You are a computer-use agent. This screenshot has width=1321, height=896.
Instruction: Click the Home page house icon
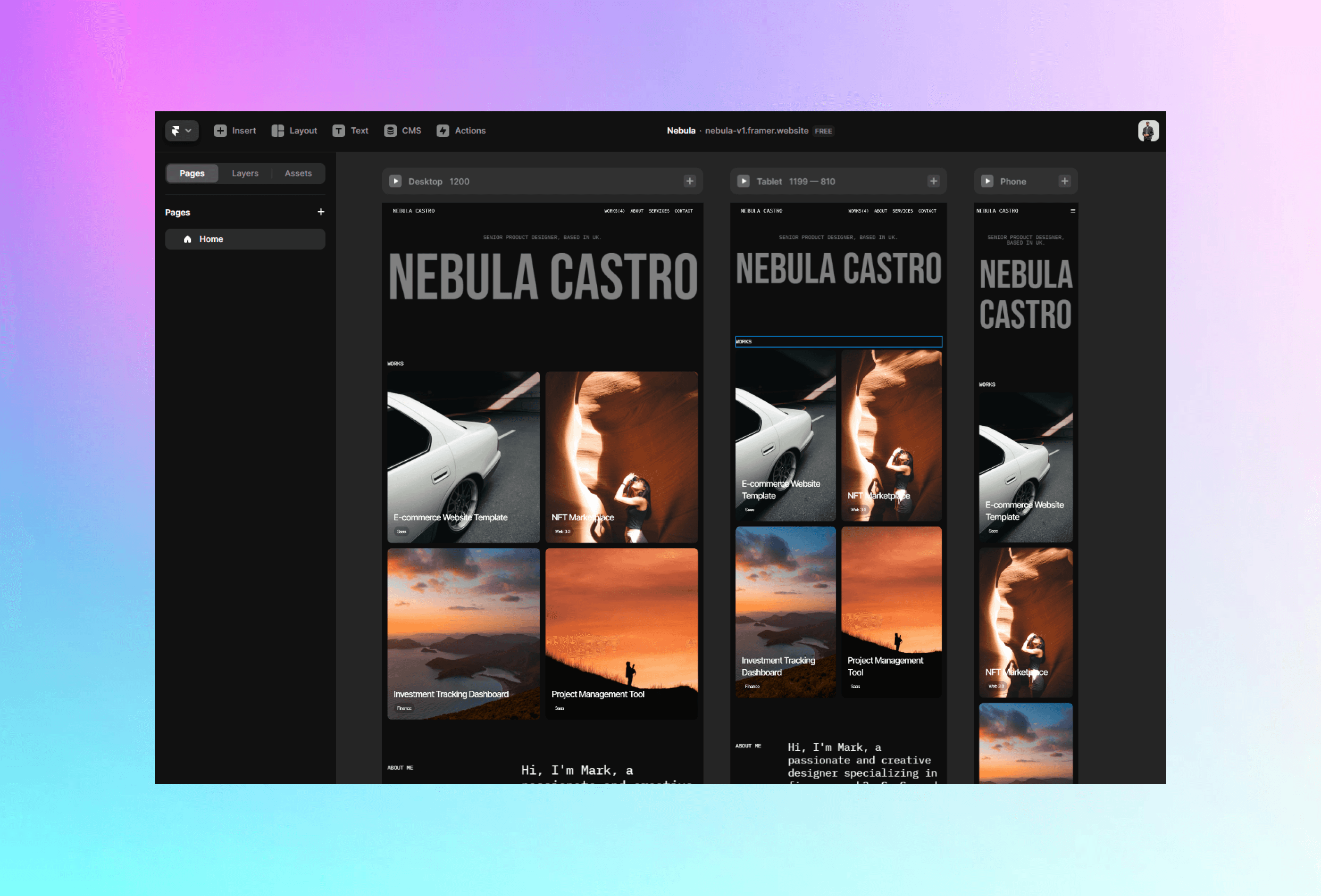point(188,239)
